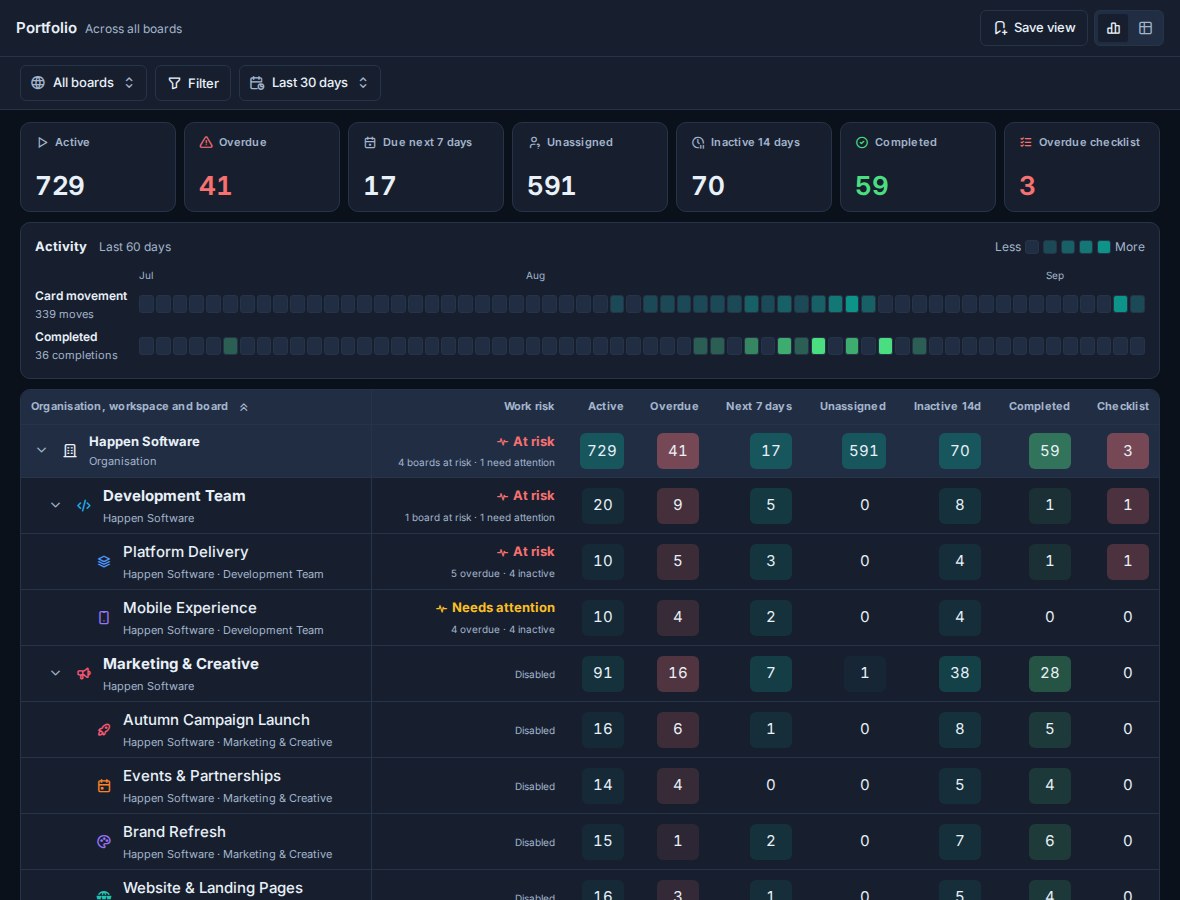Click the Development Team code icon
Screen dimensions: 1180x900
(x=84, y=506)
